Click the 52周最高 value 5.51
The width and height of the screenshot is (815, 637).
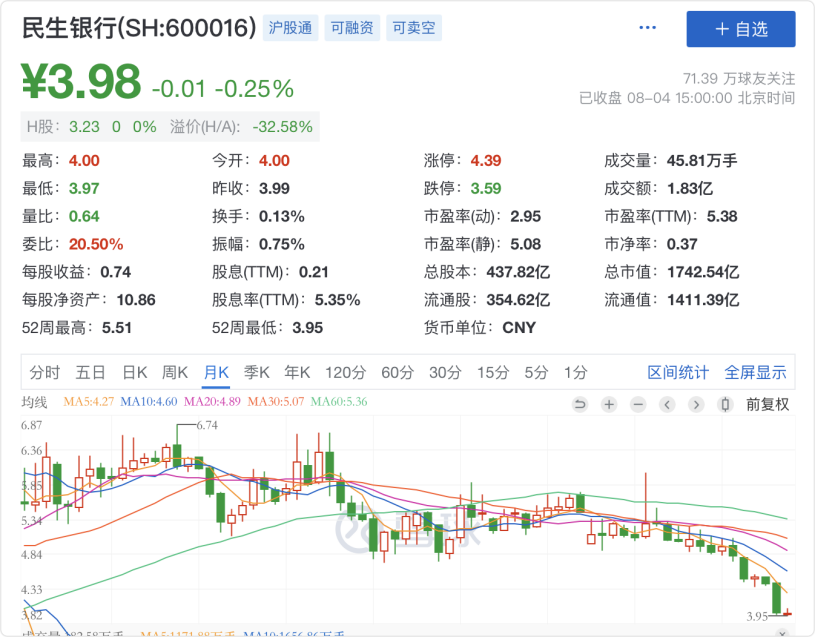pyautogui.click(x=117, y=328)
